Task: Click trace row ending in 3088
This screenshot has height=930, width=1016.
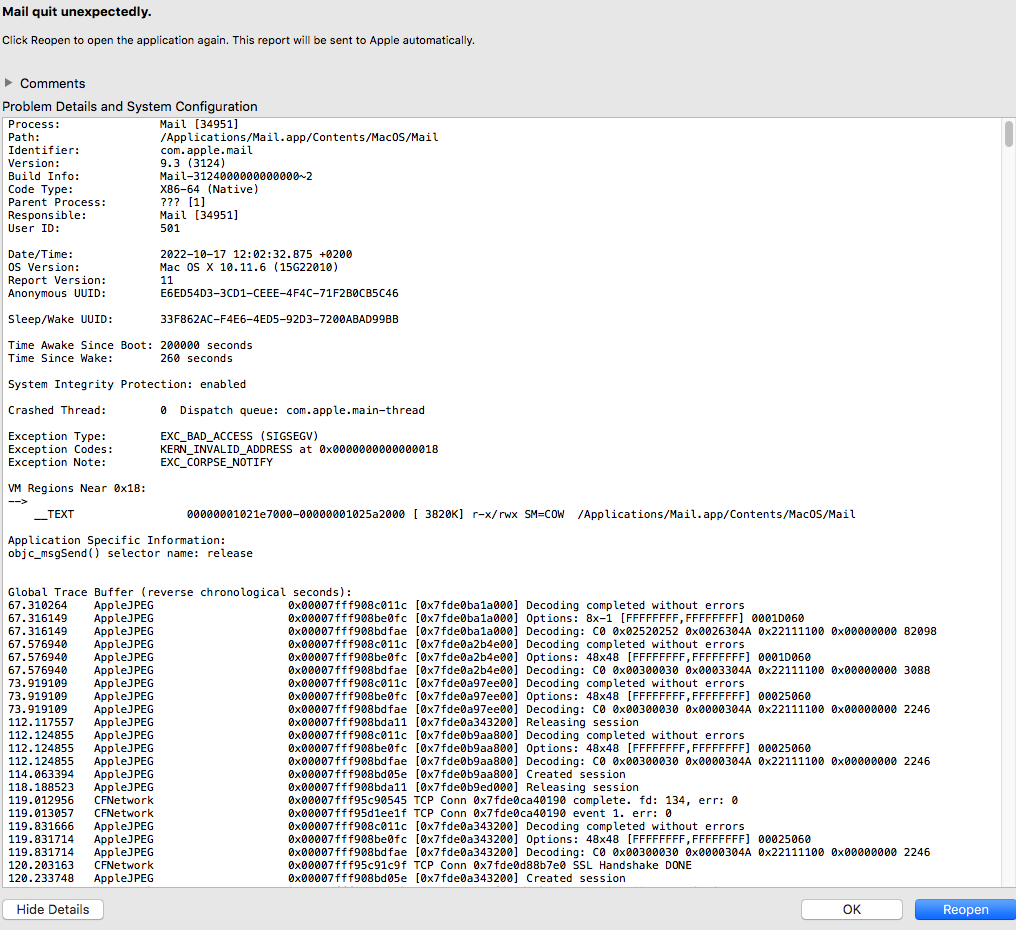Action: pyautogui.click(x=469, y=670)
